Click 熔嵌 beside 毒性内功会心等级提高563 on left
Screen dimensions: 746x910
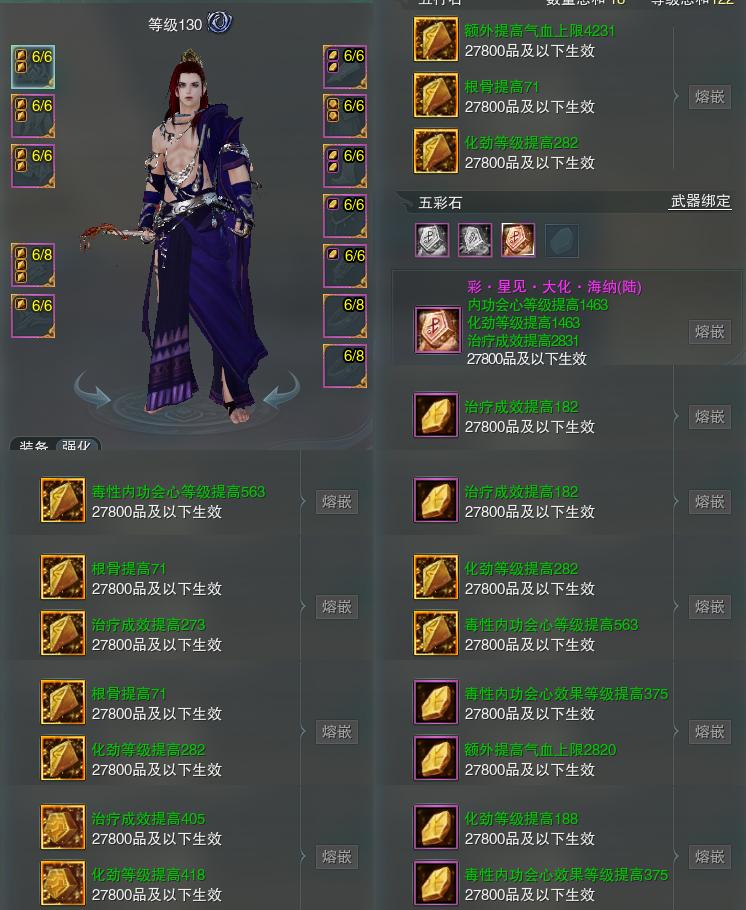coord(337,501)
